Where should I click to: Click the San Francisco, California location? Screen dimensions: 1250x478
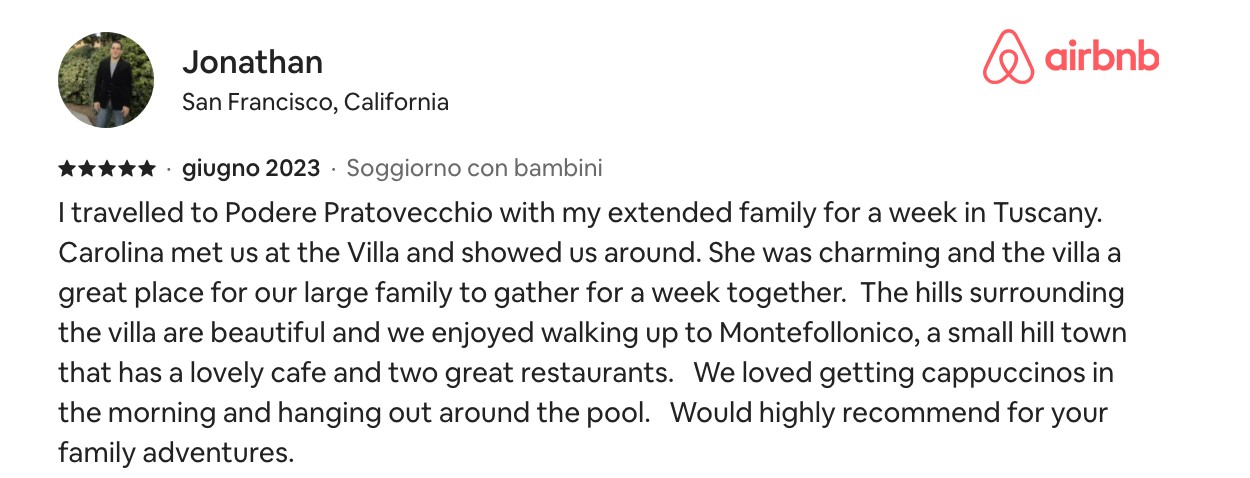[x=315, y=102]
